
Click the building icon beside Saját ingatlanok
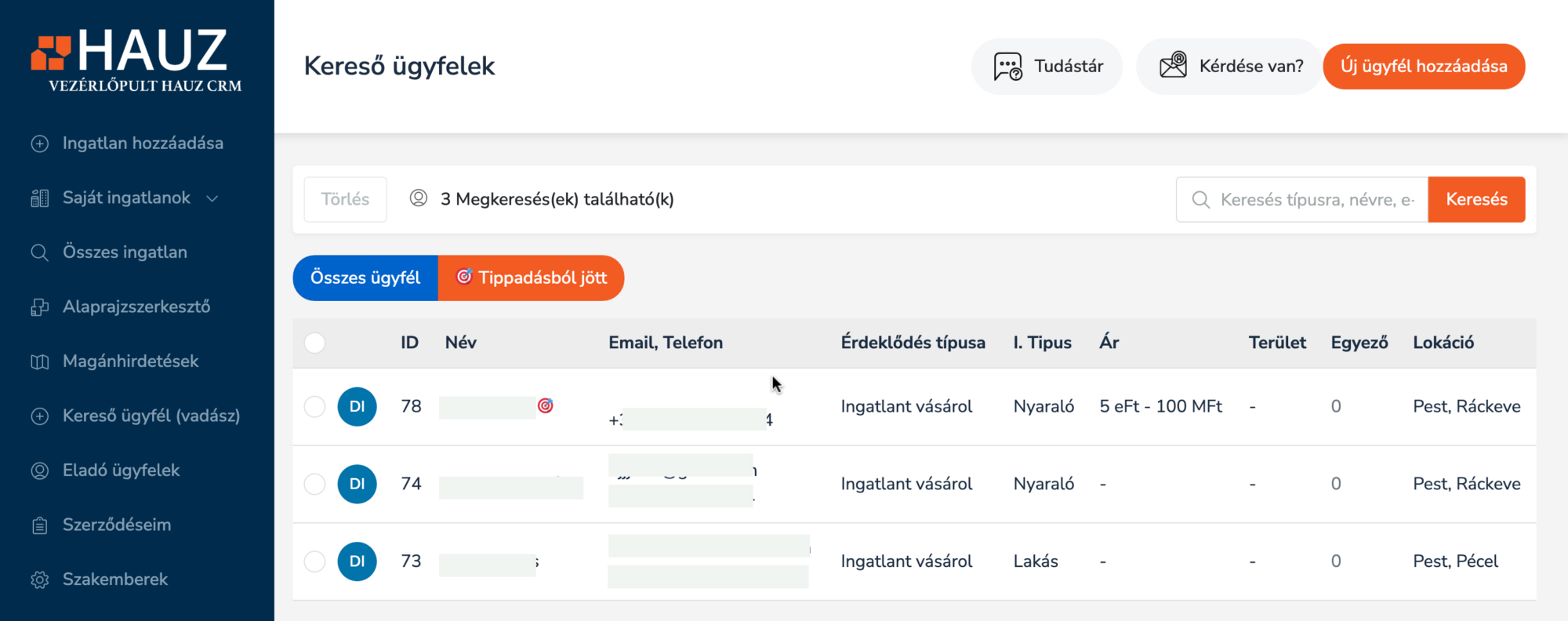39,198
